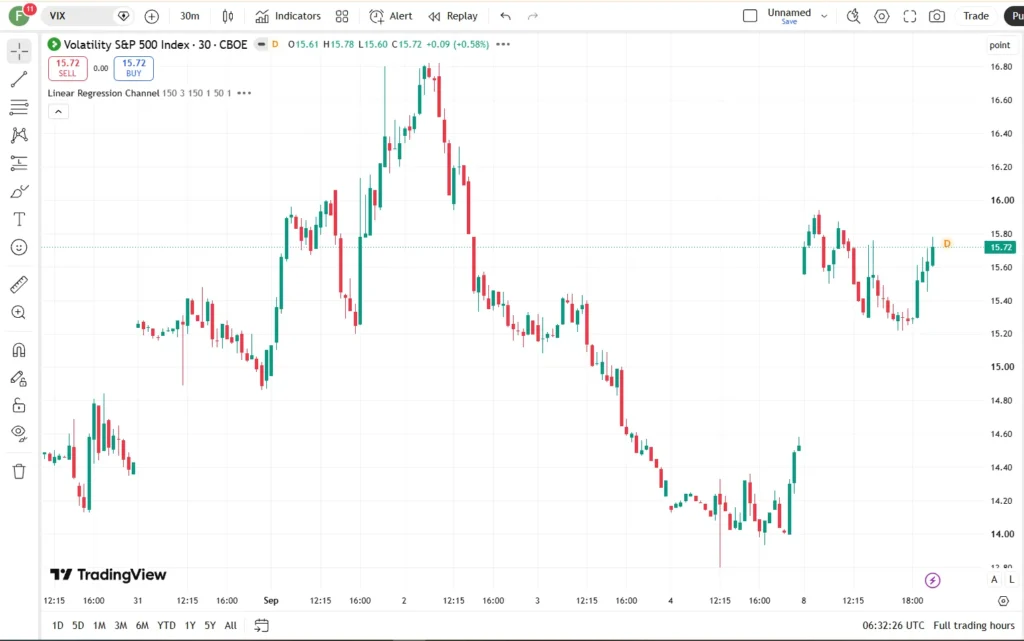
Task: Click the green market status icon beside symbol name
Action: click(54, 44)
